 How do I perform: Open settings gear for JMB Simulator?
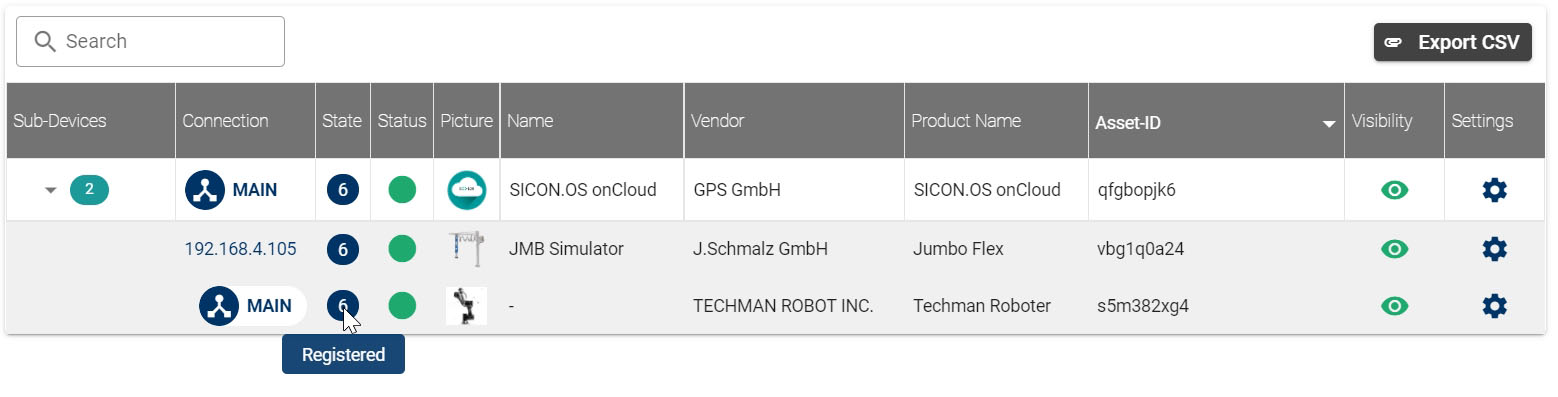click(1494, 249)
